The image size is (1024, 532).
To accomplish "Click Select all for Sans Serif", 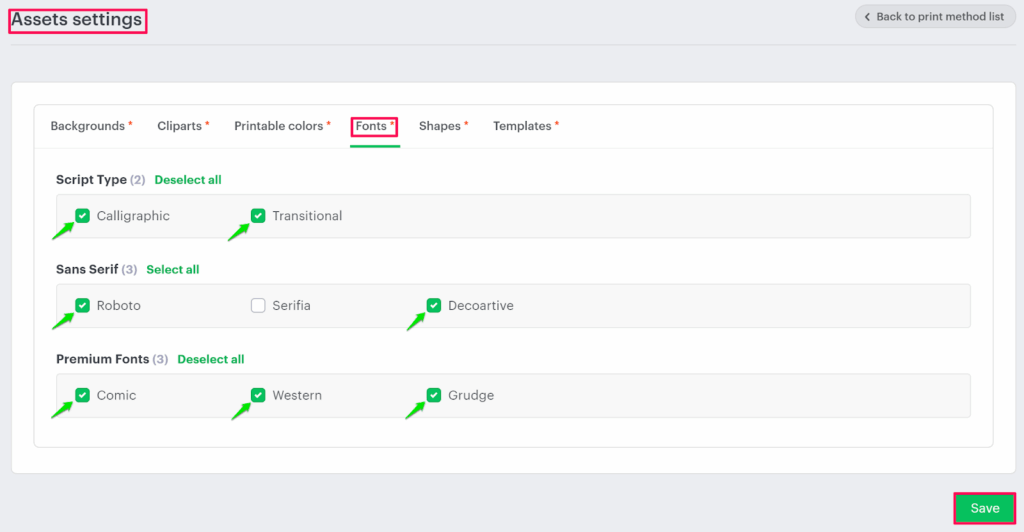I will tap(173, 269).
